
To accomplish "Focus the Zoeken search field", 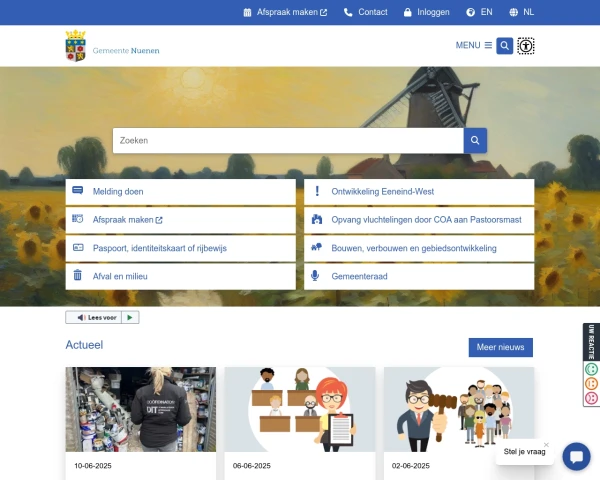I will tap(288, 140).
